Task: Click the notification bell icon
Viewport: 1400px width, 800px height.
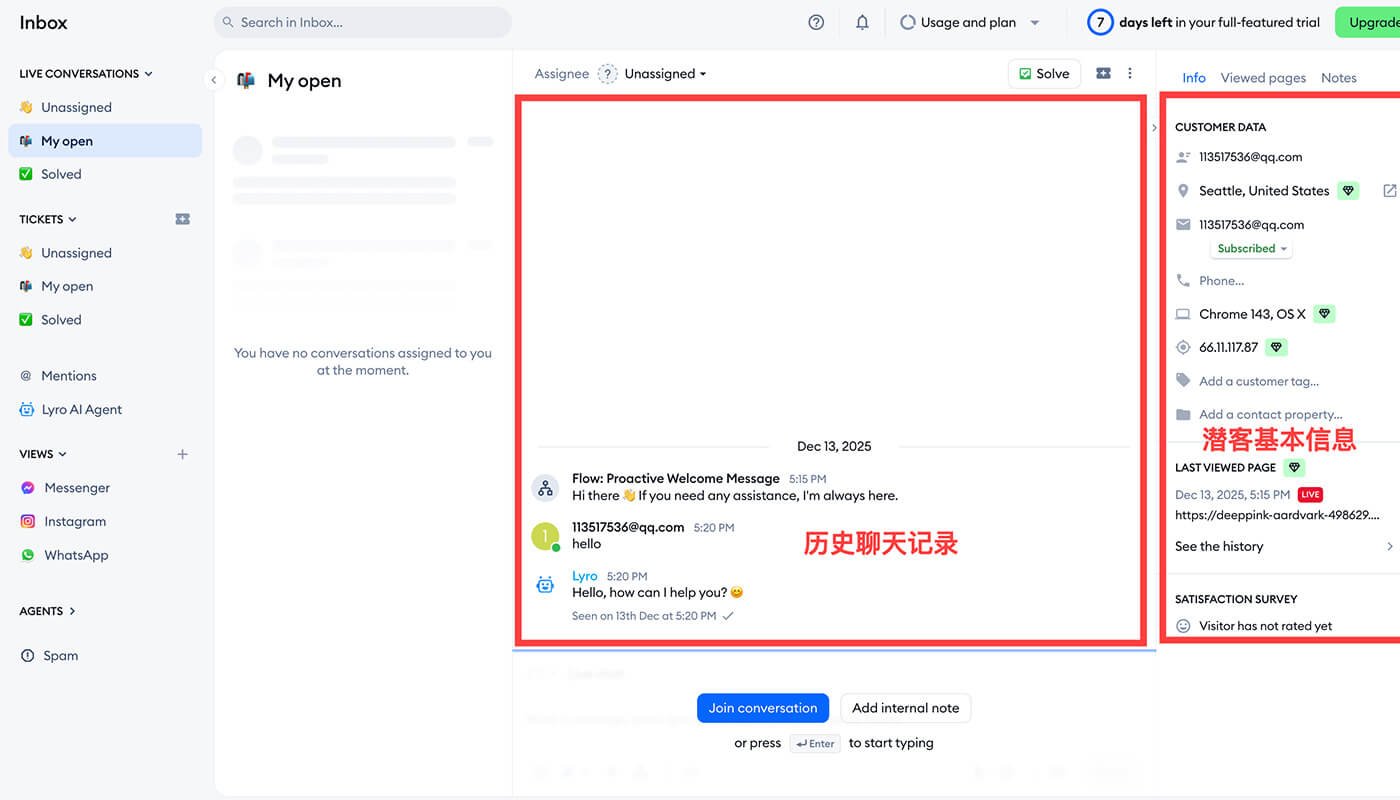Action: (861, 21)
